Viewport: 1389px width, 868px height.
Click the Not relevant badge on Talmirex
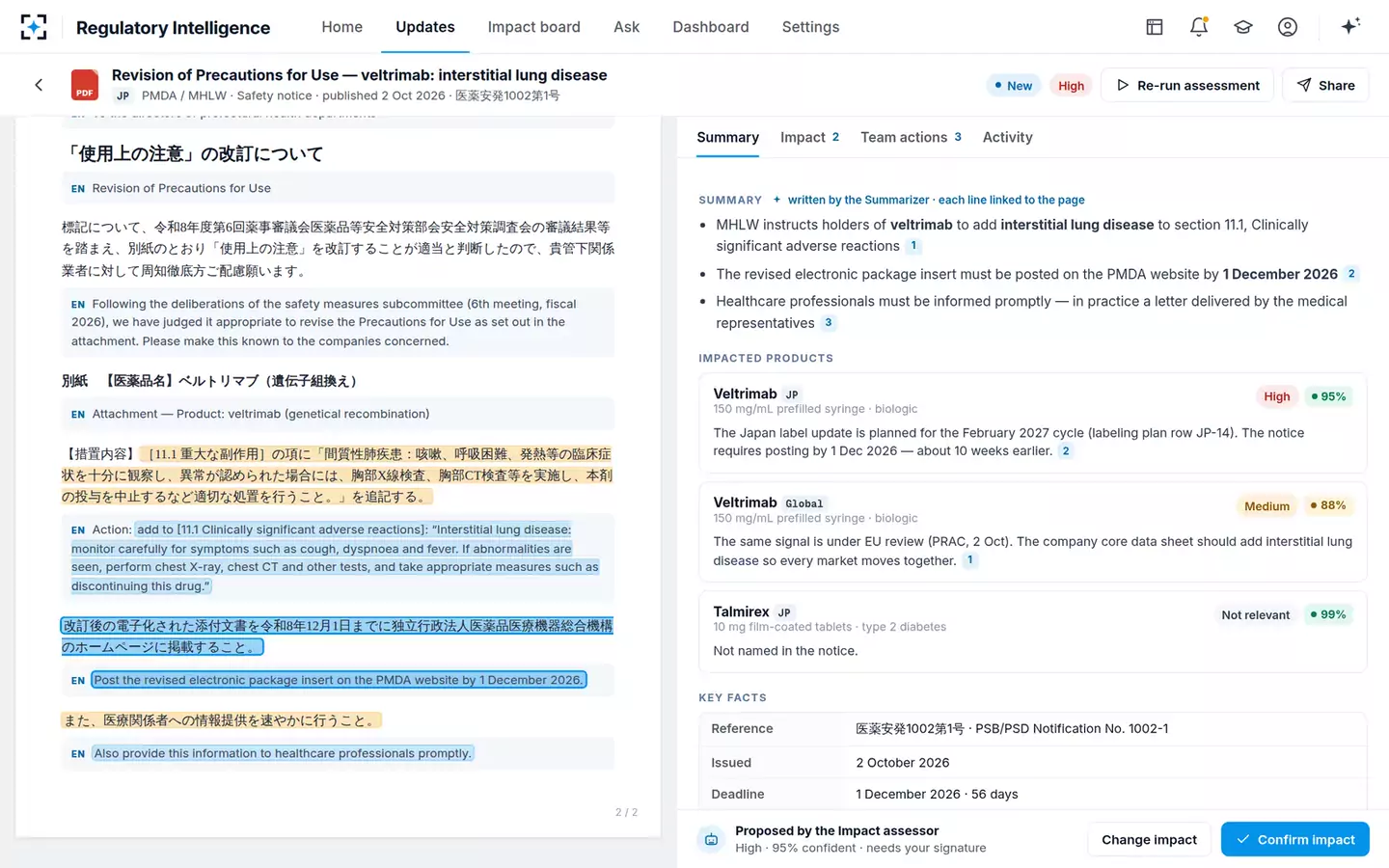(x=1255, y=615)
